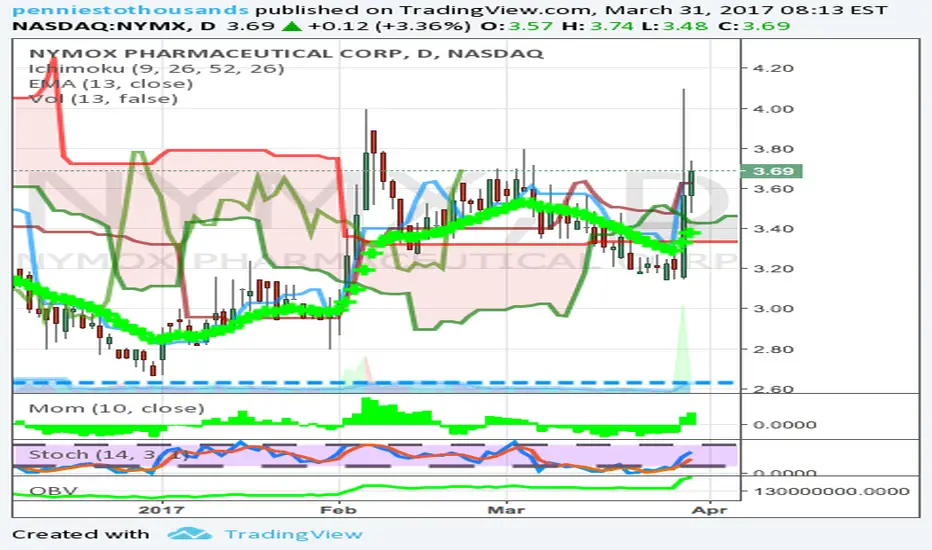The image size is (932, 550).
Task: Click the Mar date axis label
Action: [x=506, y=510]
